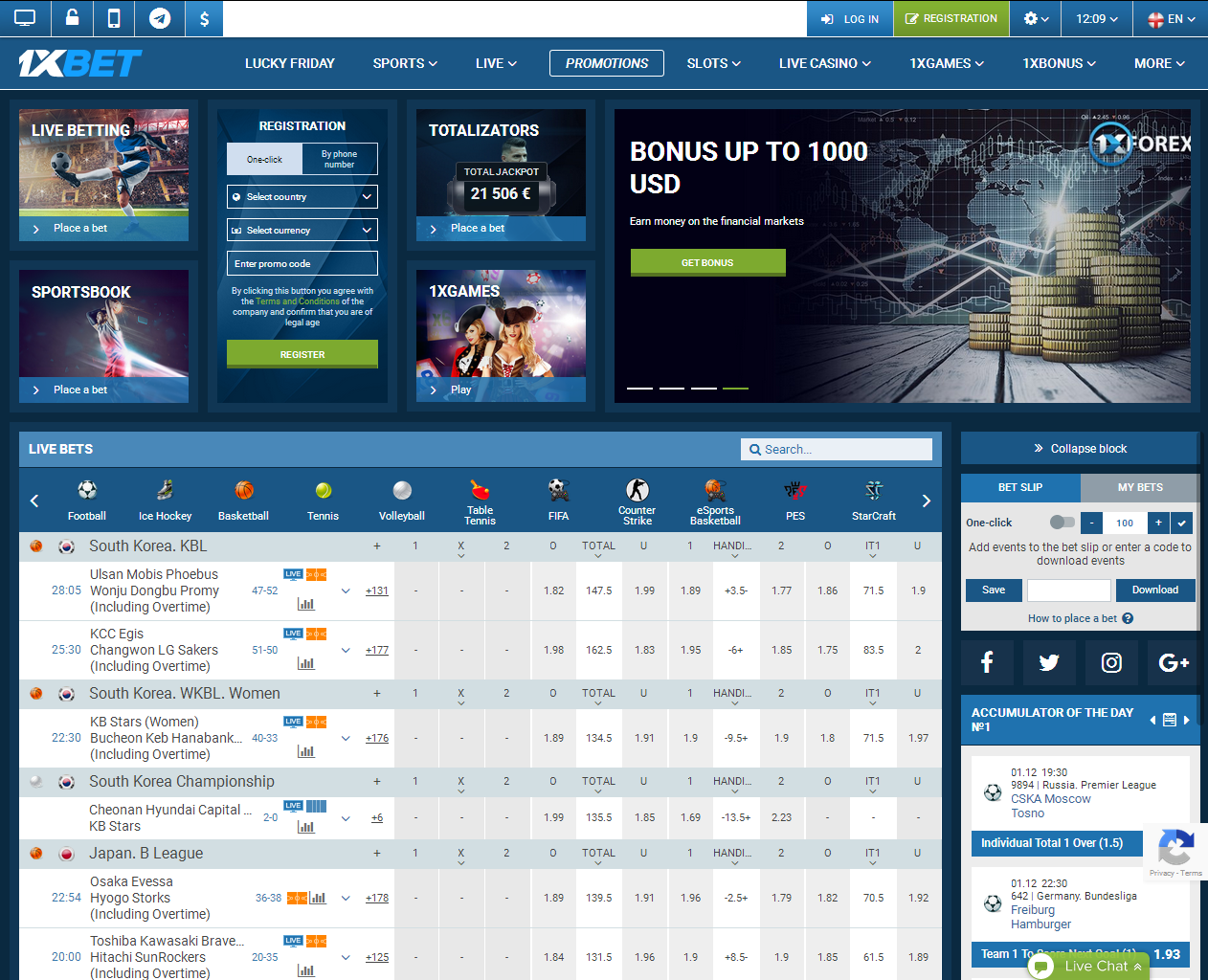
Task: Save the bet slip
Action: click(994, 590)
